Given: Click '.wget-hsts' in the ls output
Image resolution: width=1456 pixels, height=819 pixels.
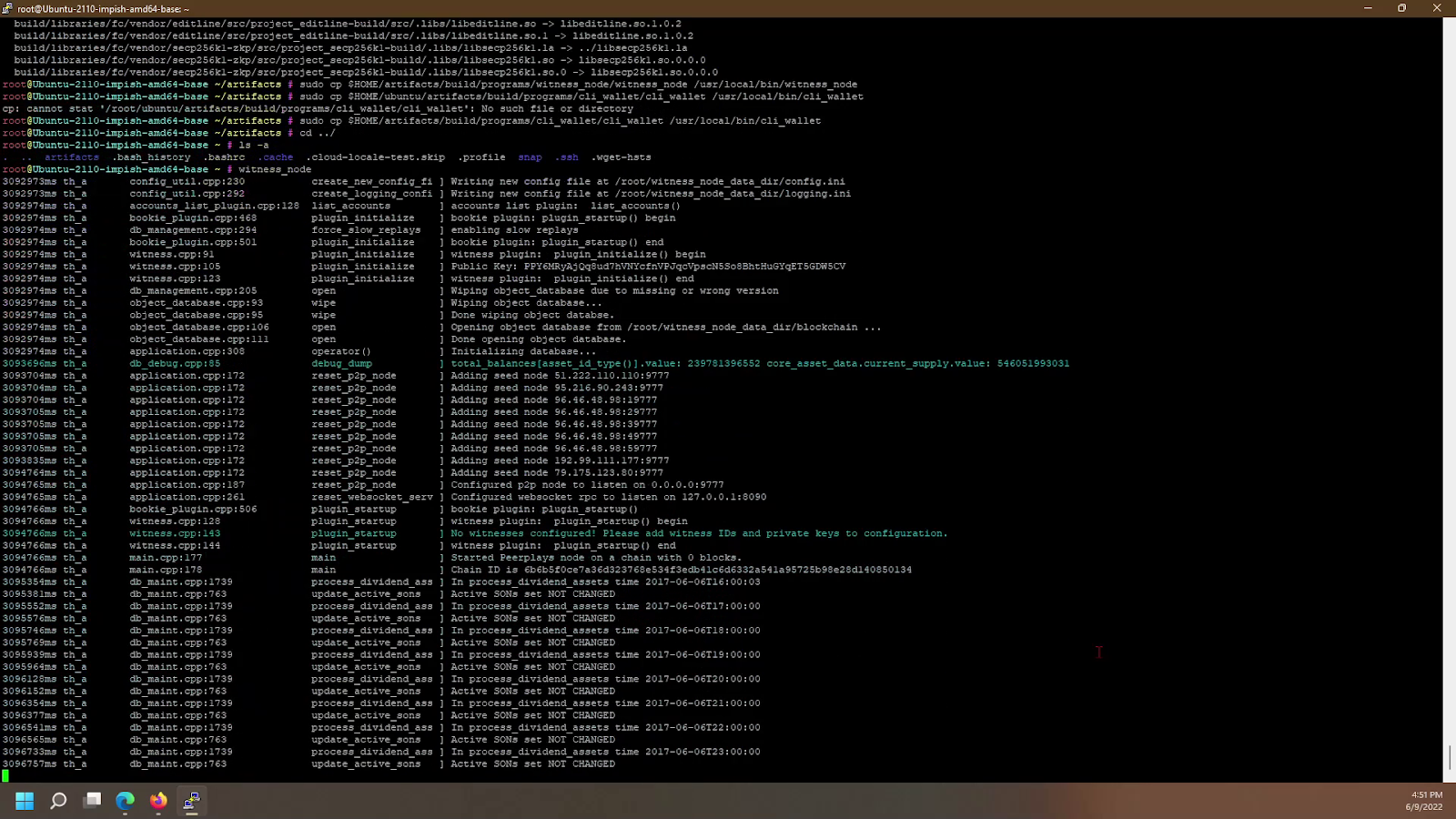Looking at the screenshot, I should point(621,157).
